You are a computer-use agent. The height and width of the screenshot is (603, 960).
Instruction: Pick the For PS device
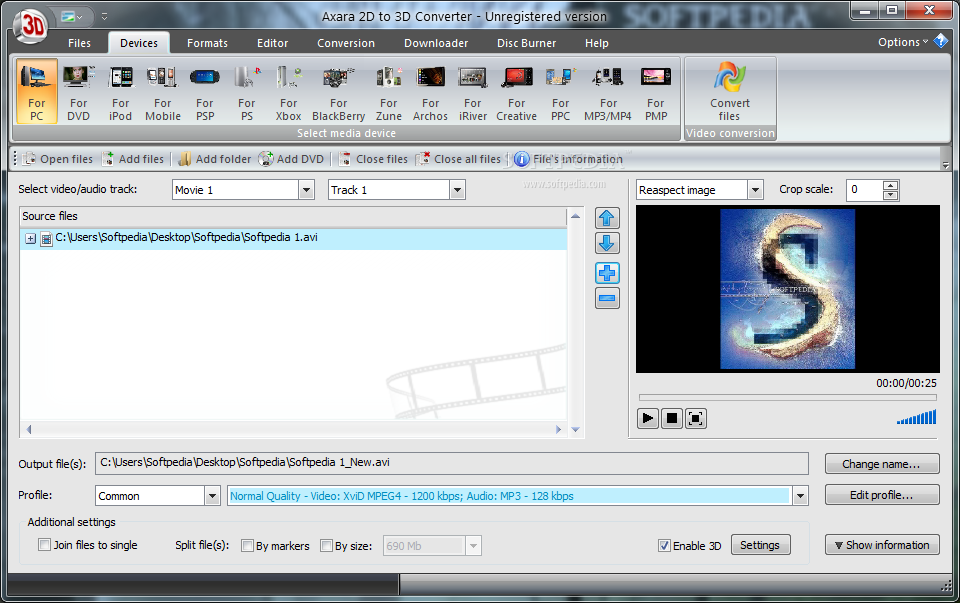coord(247,92)
